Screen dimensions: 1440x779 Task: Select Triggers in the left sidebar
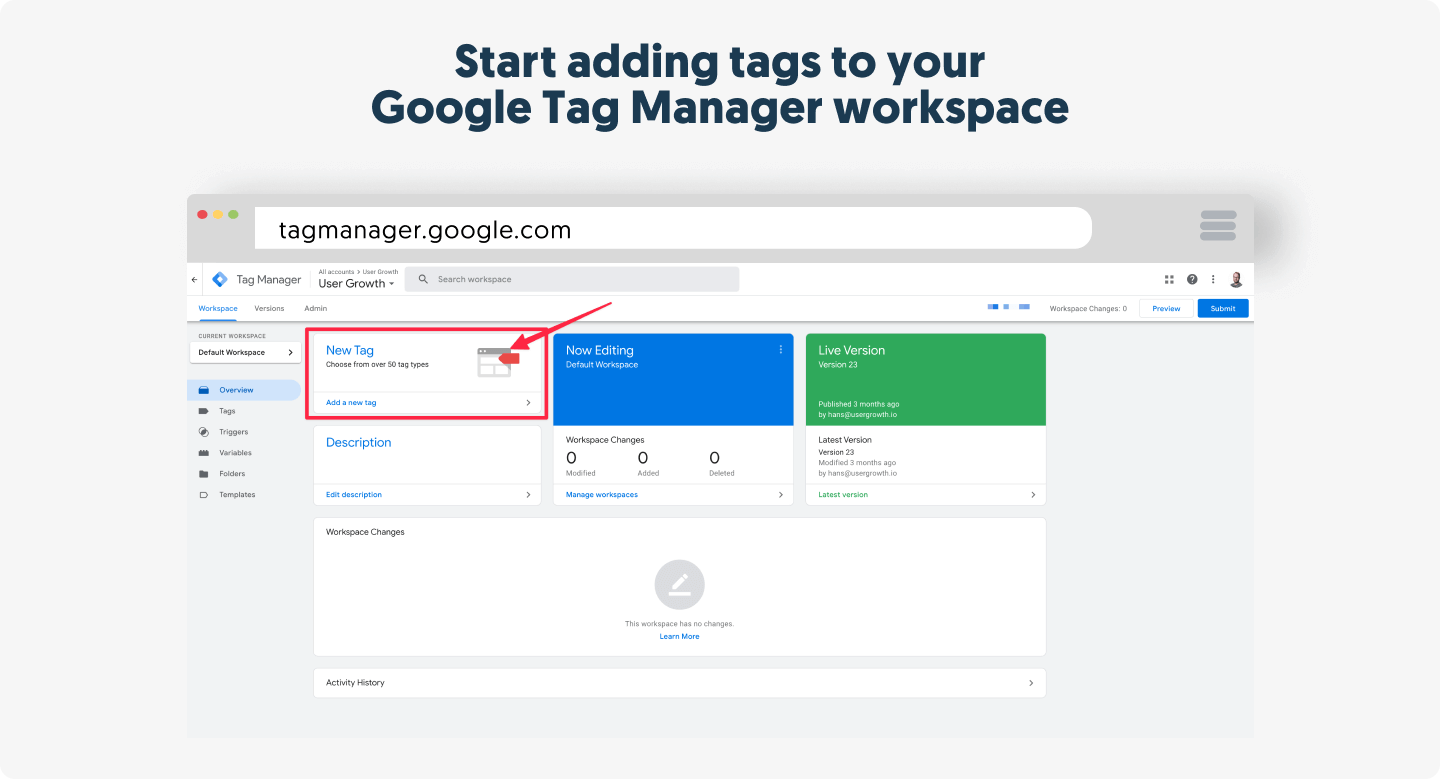coord(233,432)
